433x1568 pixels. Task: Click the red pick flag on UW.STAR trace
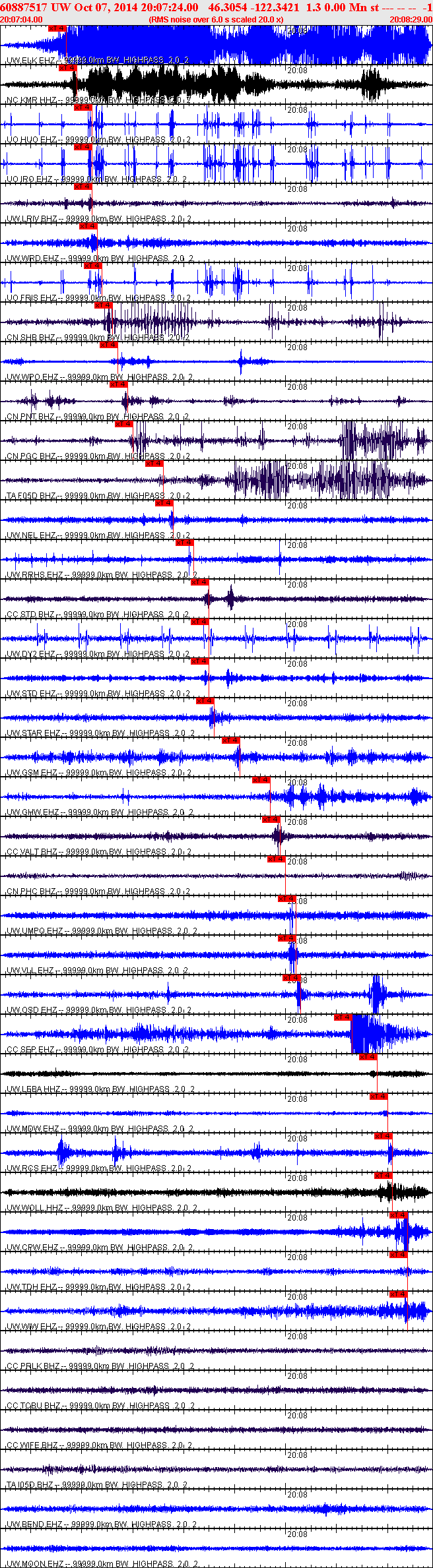205,701
